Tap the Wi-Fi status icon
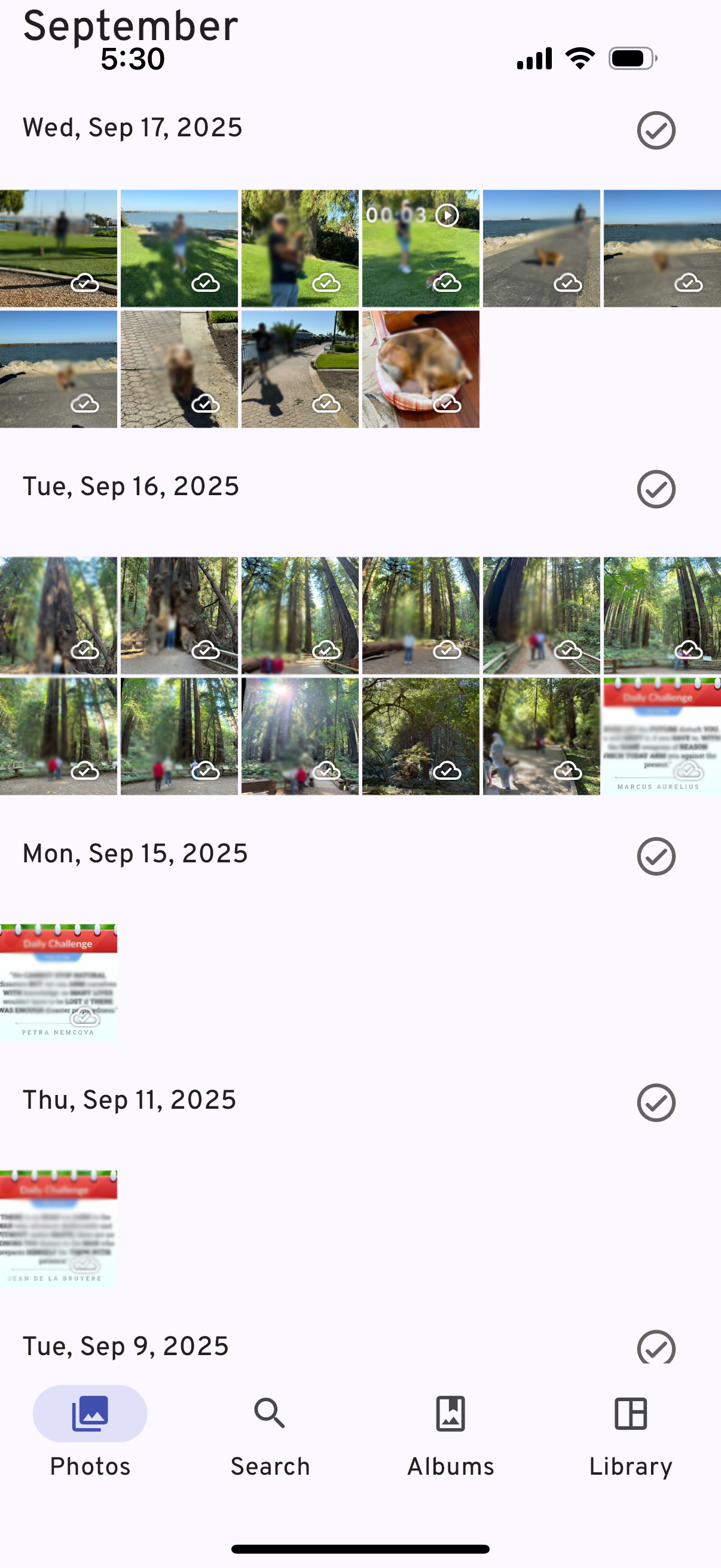Image resolution: width=721 pixels, height=1568 pixels. [580, 59]
